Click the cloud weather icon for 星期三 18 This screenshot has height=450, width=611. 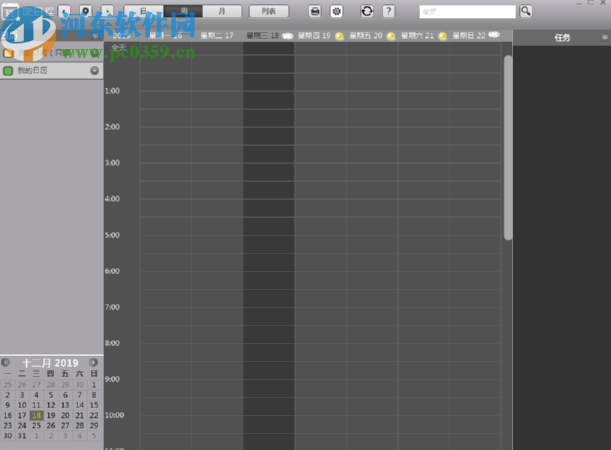288,36
